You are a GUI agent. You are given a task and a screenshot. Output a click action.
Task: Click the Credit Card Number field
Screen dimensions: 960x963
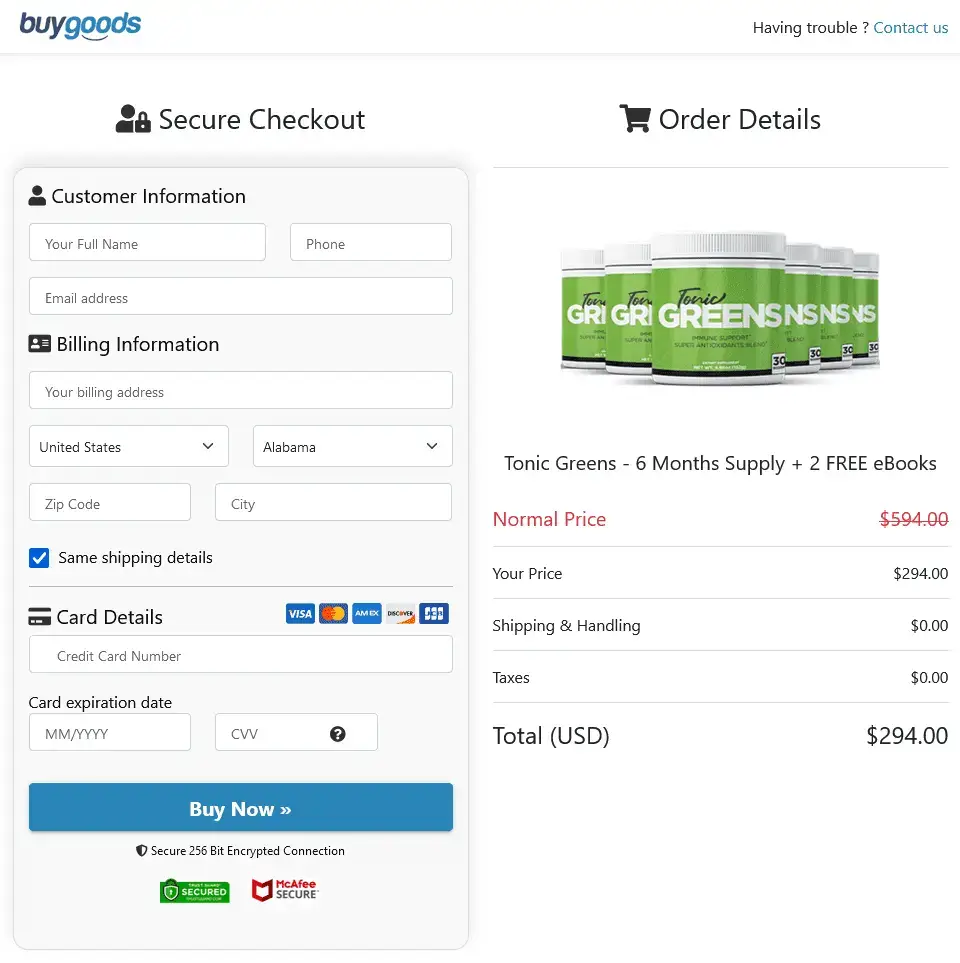(240, 655)
